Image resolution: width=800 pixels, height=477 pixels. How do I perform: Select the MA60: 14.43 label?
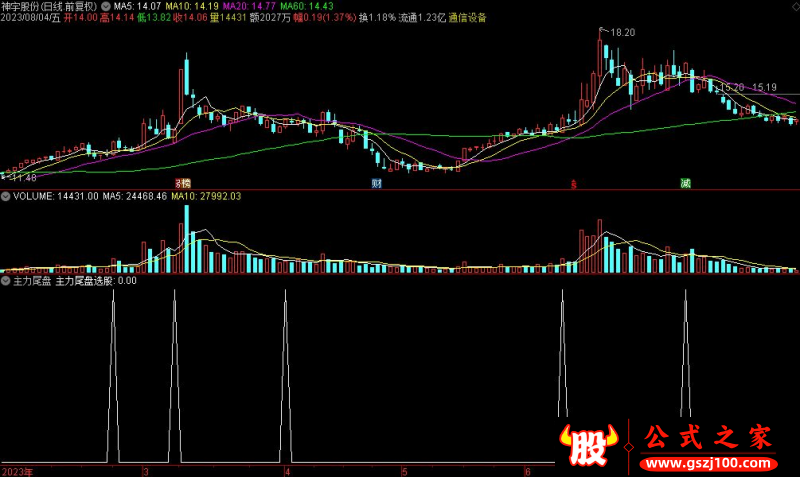[x=307, y=6]
